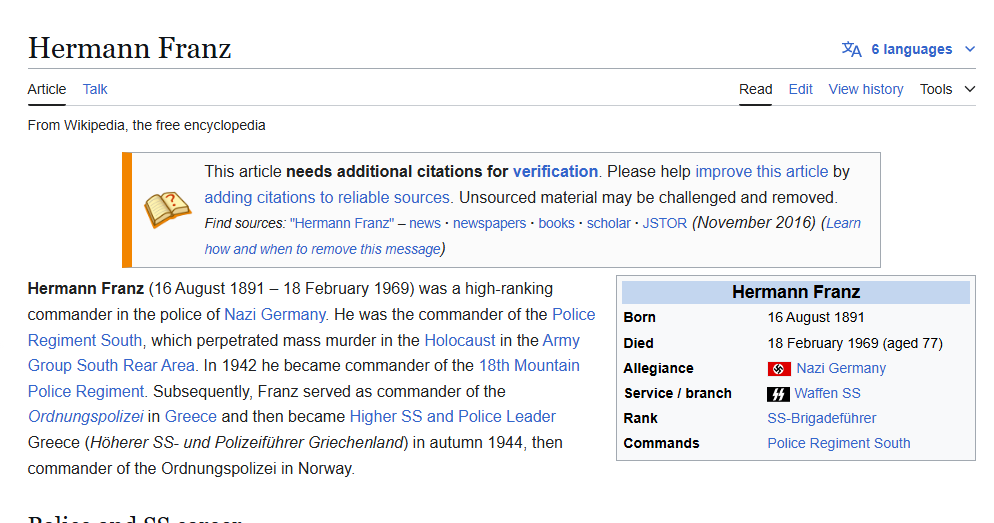
Task: Open the View history tab
Action: 866,89
